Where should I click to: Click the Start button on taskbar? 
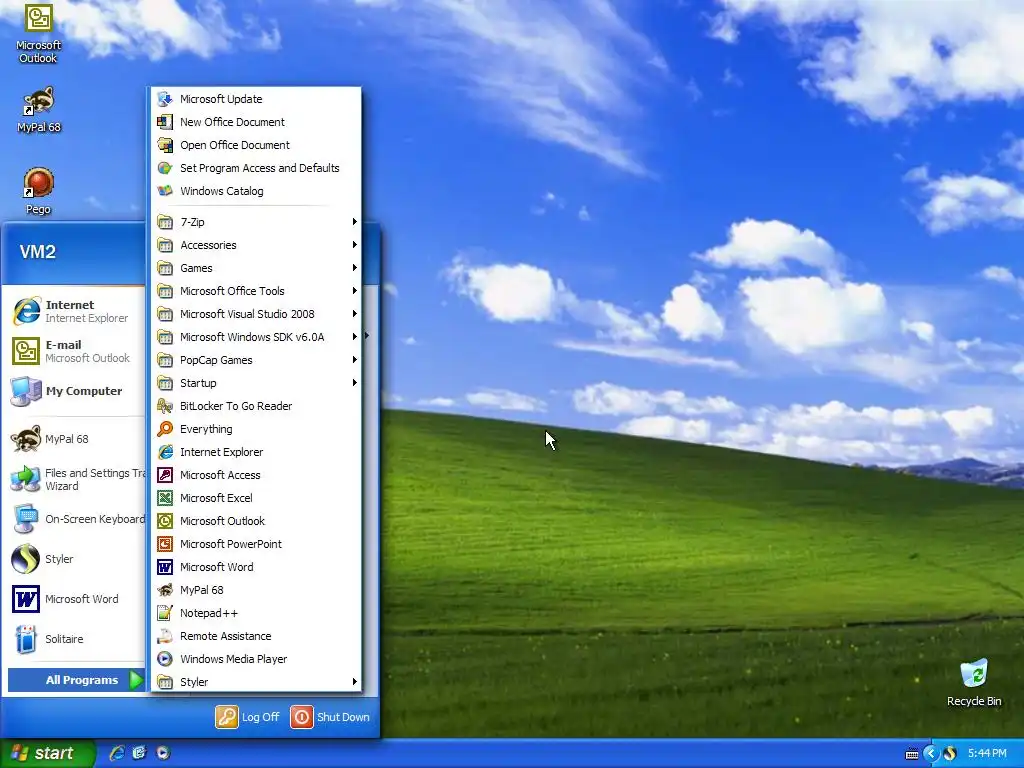click(47, 753)
